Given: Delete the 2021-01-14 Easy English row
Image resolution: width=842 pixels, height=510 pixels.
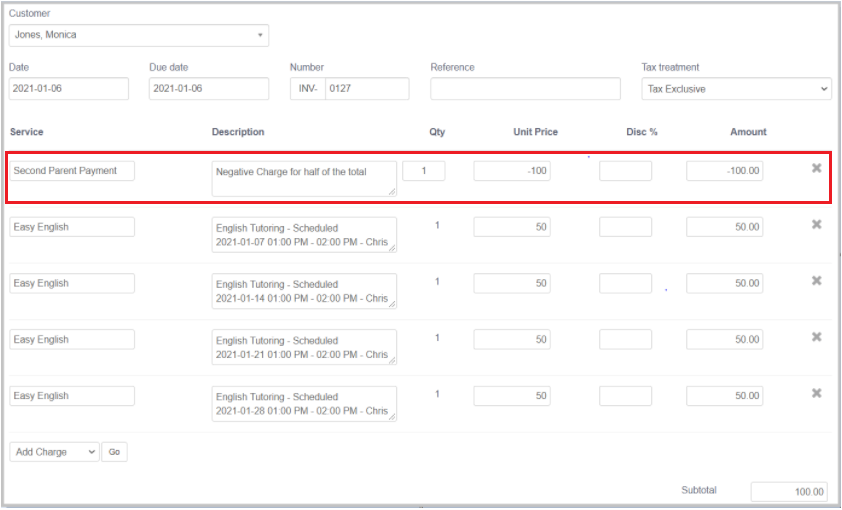Looking at the screenshot, I should (816, 281).
